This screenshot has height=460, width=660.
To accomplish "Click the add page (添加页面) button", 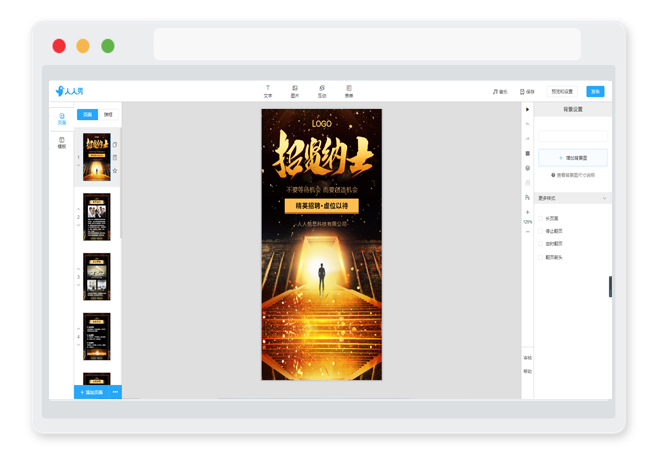I will click(91, 392).
